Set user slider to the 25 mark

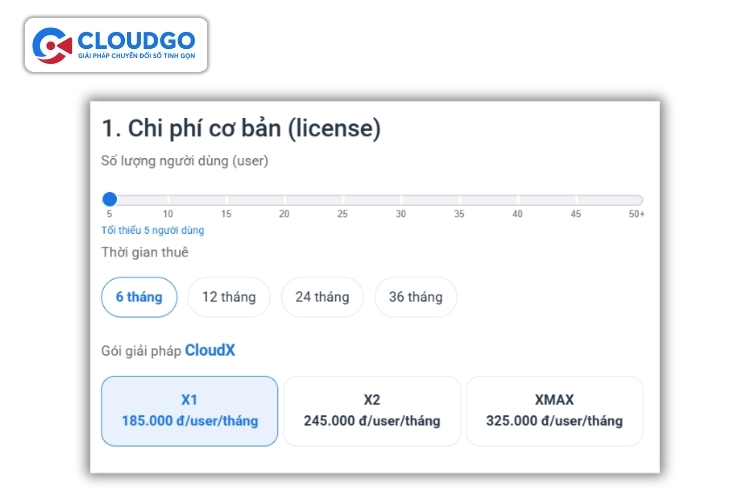(342, 200)
